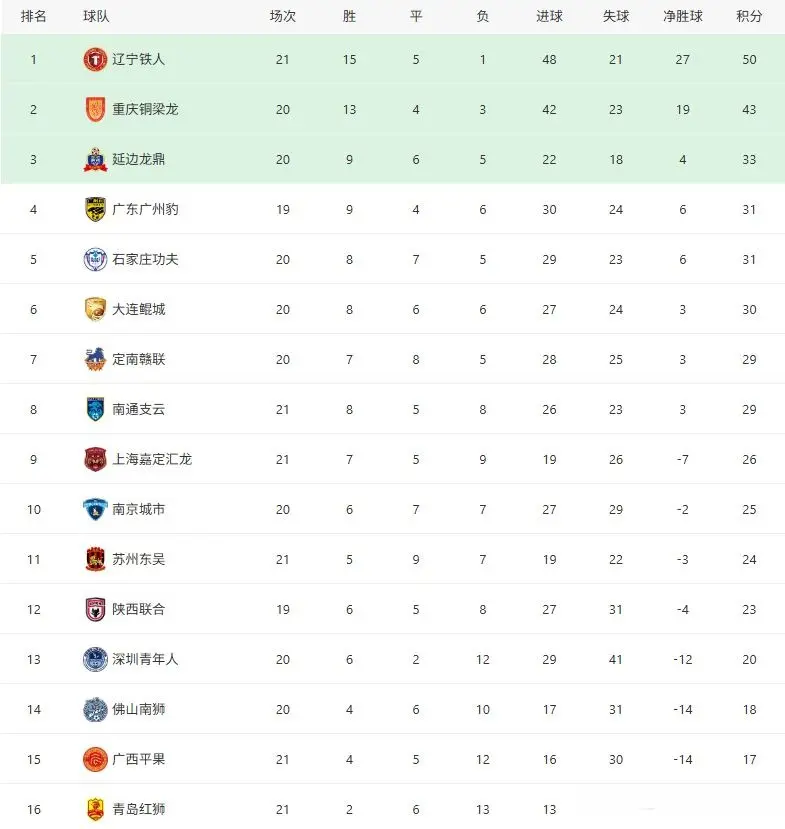The height and width of the screenshot is (829, 785).
Task: Select the 广西平果 team name
Action: [x=138, y=760]
